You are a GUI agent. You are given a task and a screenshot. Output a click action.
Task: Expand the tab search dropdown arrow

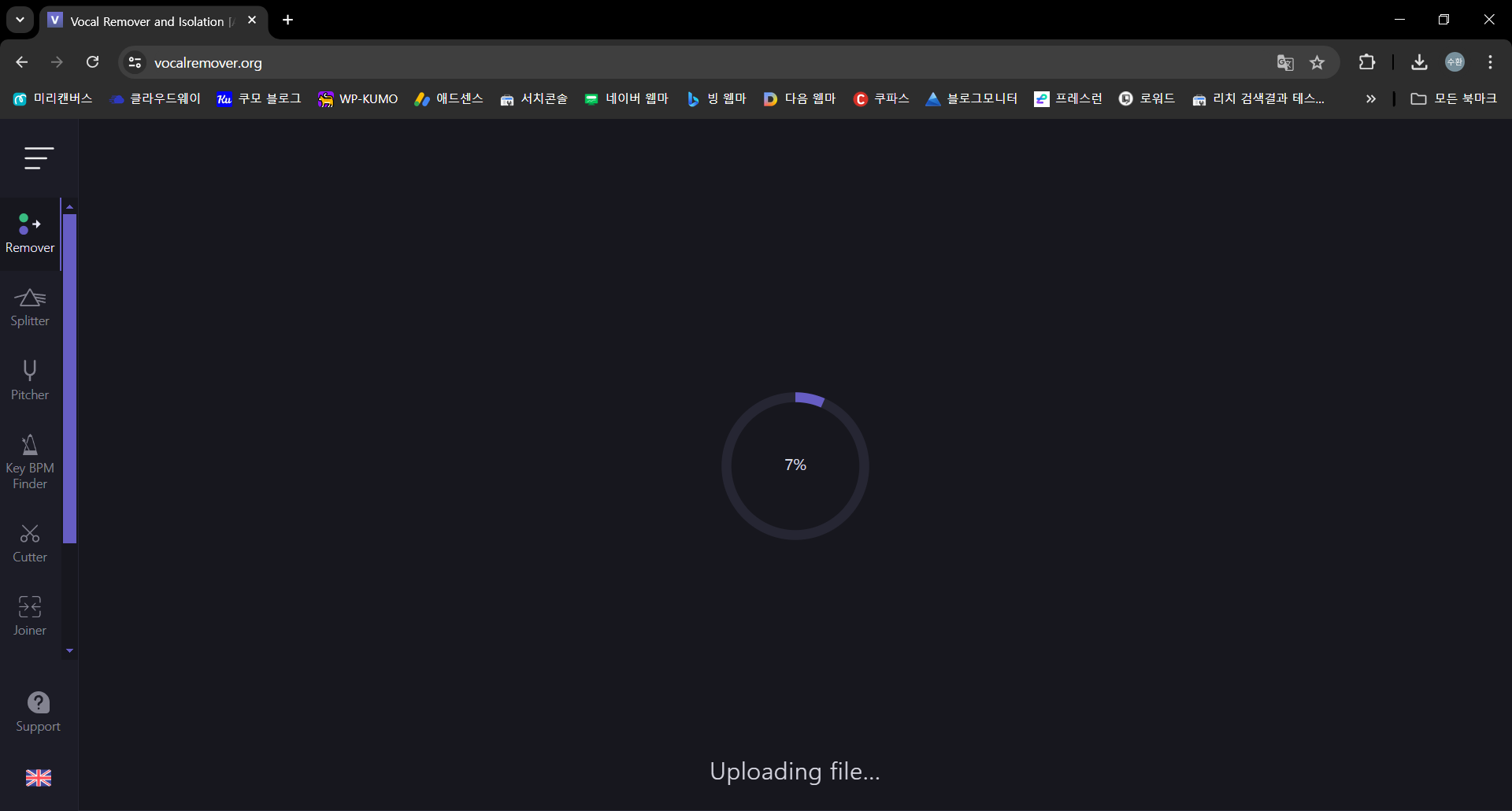[x=20, y=20]
